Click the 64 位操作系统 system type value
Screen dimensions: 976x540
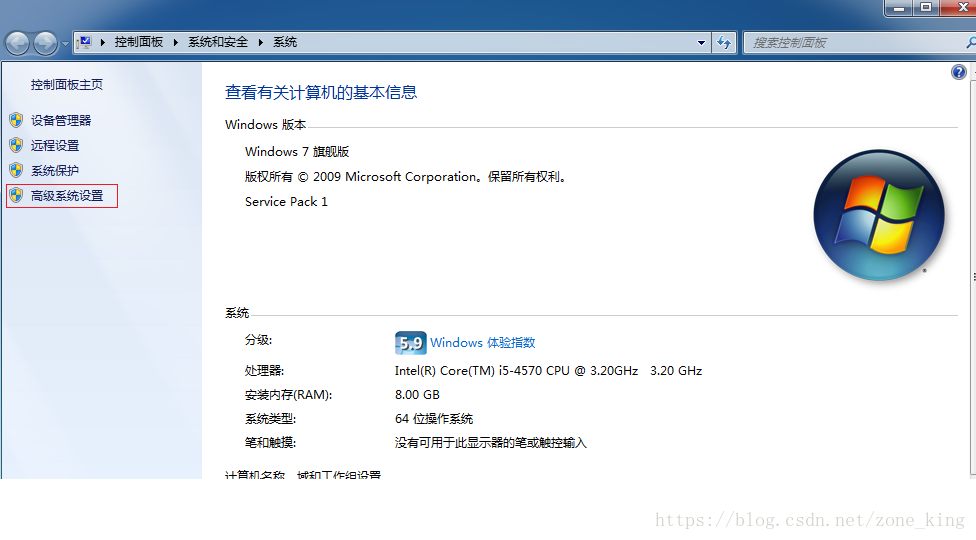click(x=434, y=419)
